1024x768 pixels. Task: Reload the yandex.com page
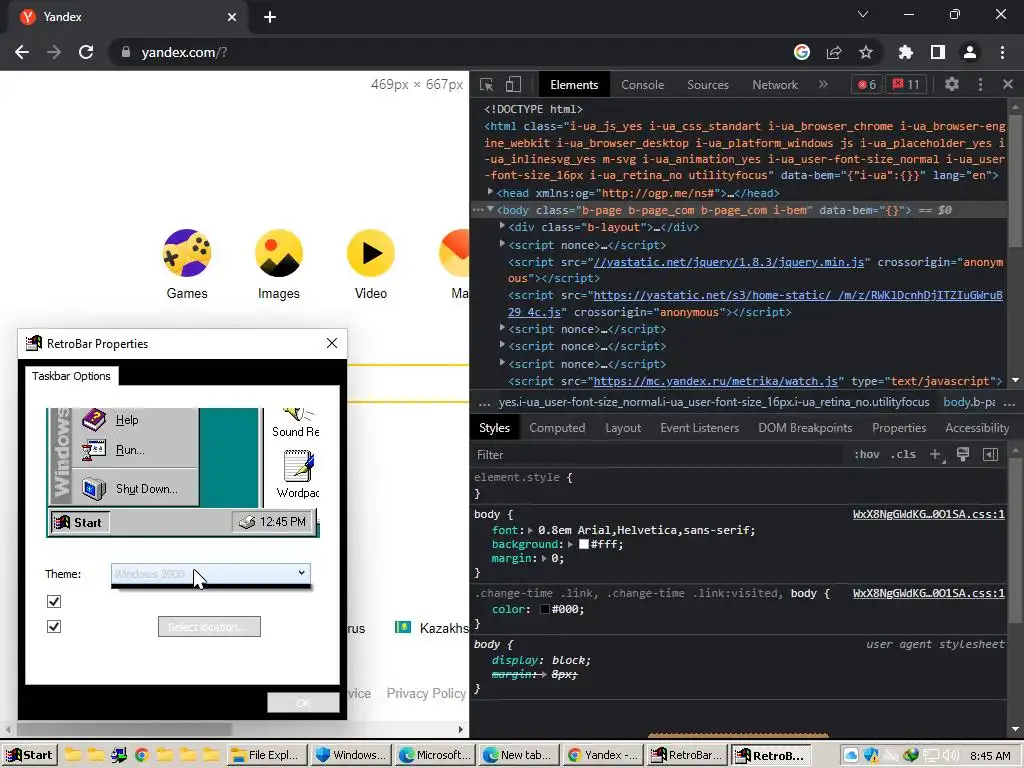(86, 52)
